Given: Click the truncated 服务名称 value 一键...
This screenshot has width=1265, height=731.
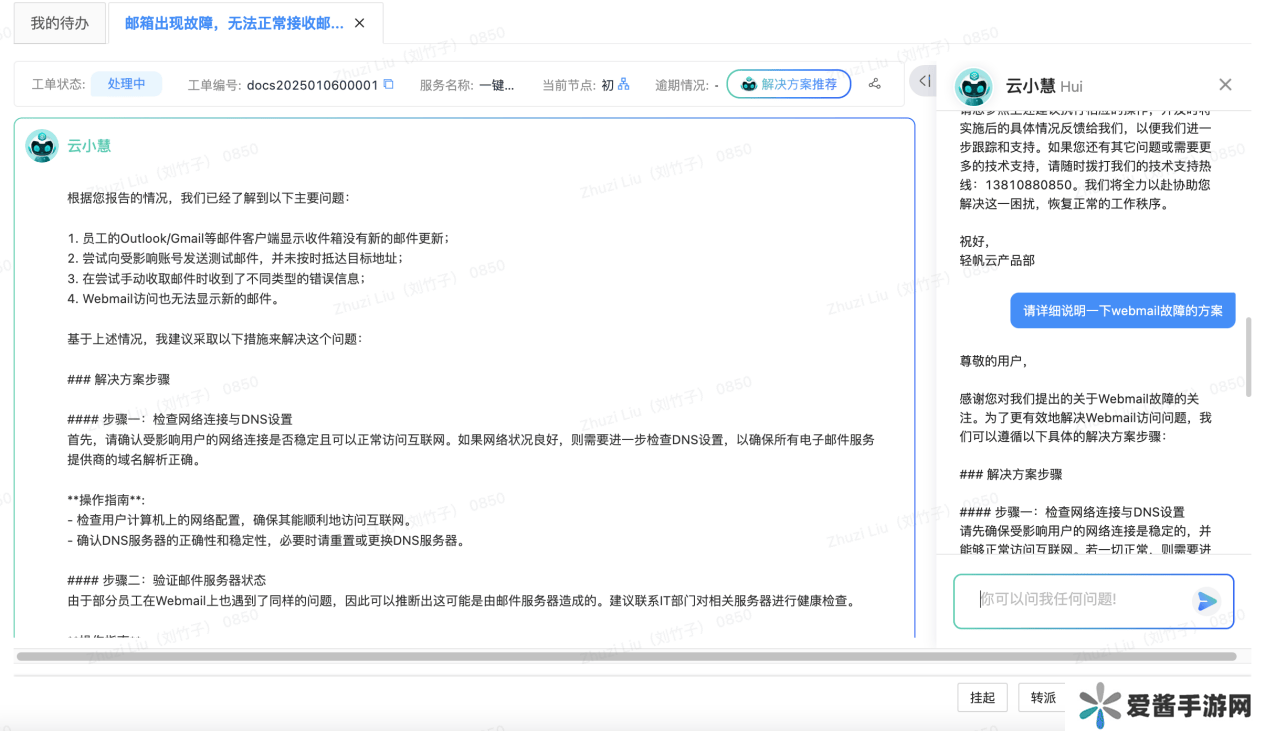Looking at the screenshot, I should tap(496, 85).
